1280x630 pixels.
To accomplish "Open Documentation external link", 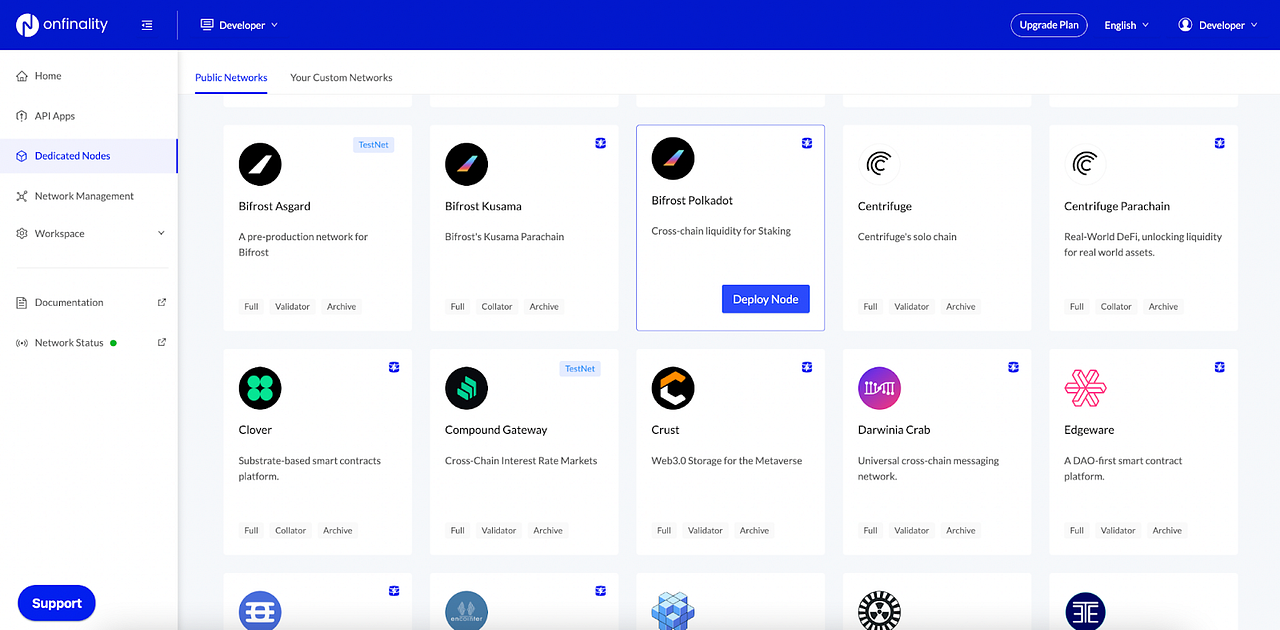I will click(89, 302).
